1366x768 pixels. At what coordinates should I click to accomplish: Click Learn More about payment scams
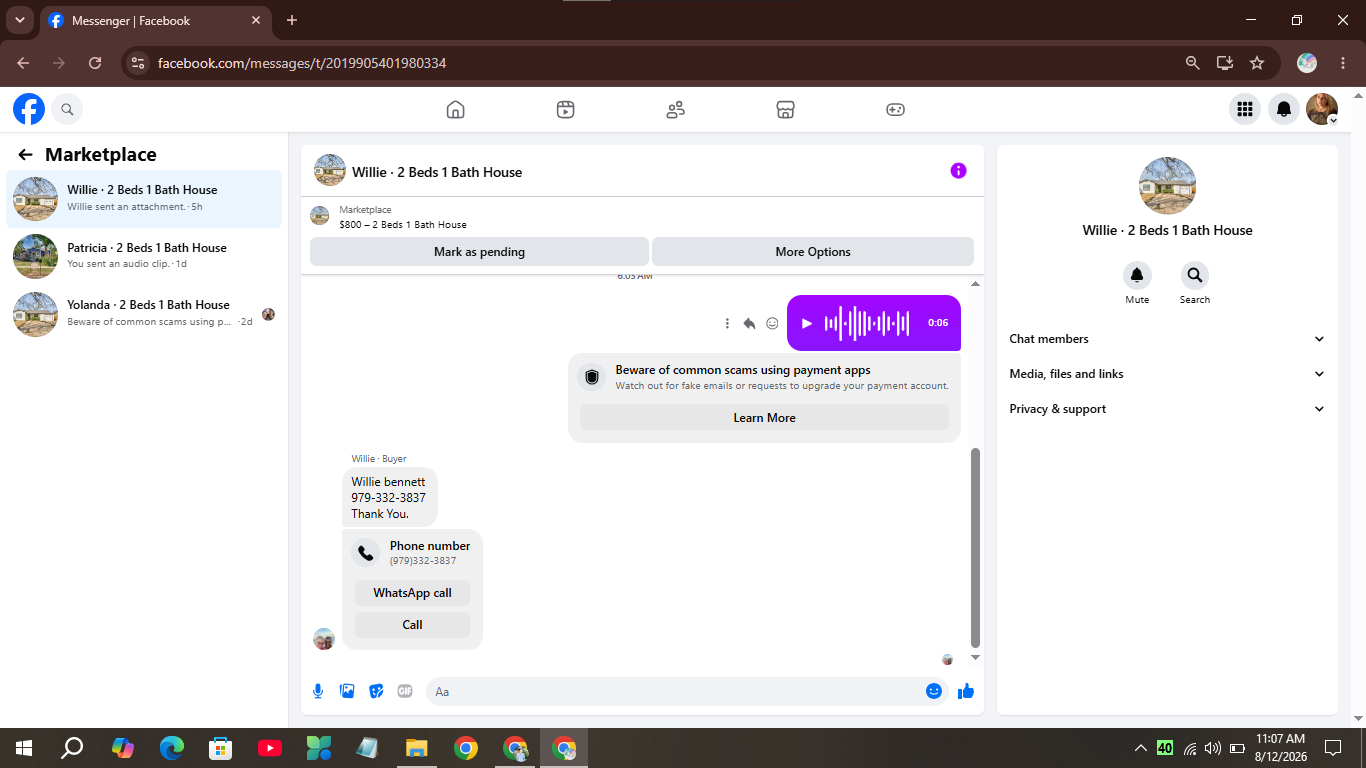click(x=764, y=418)
